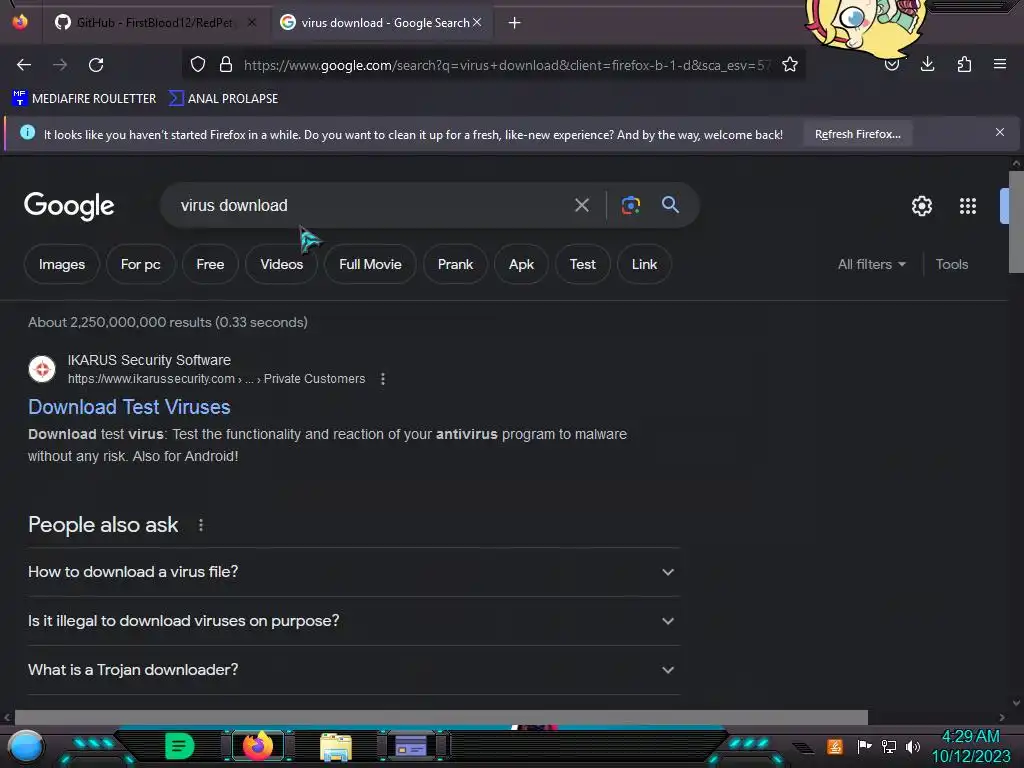Viewport: 1024px width, 768px height.
Task: Click the Firefox taskbar icon
Action: 257,746
